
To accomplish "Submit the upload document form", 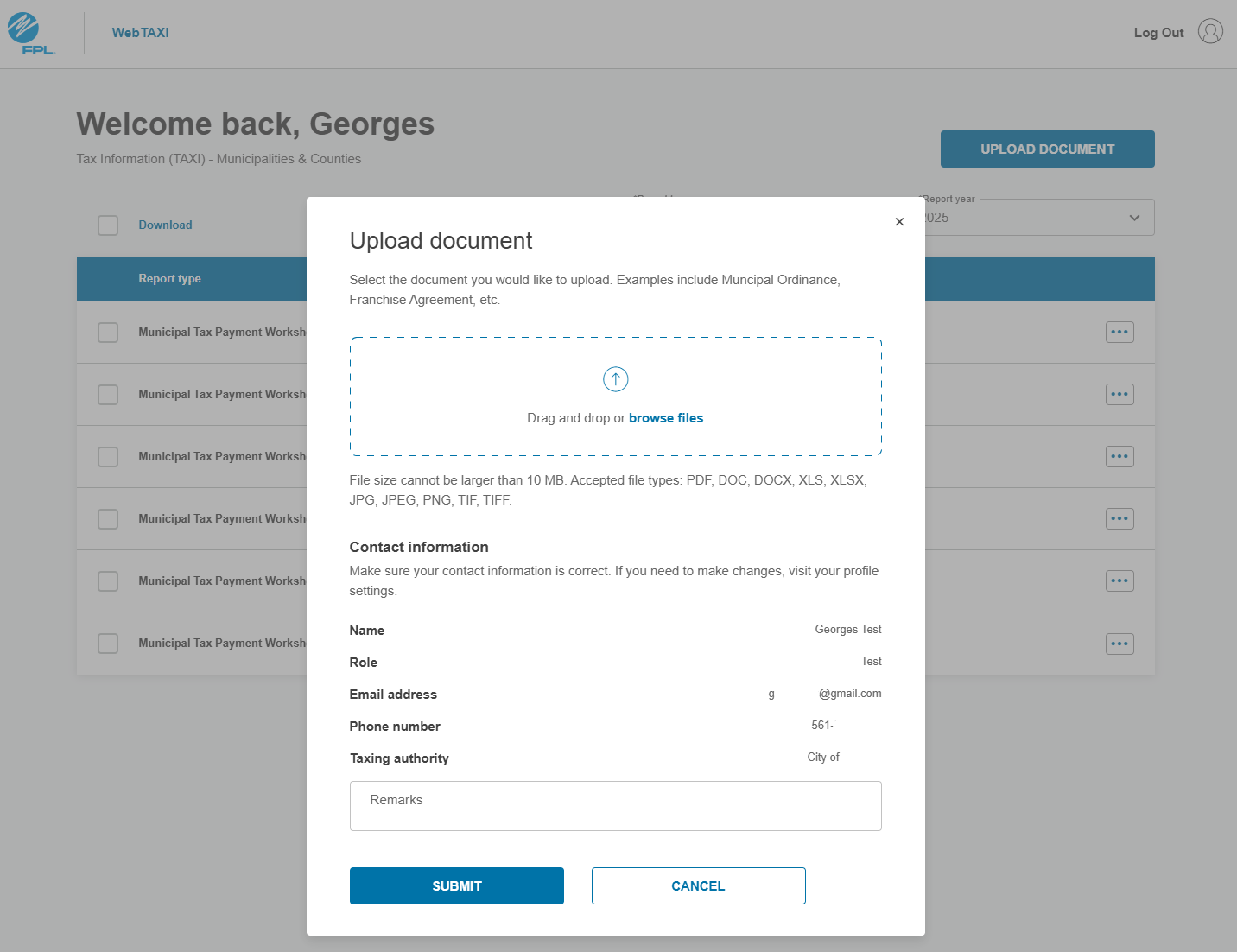I will tap(456, 885).
